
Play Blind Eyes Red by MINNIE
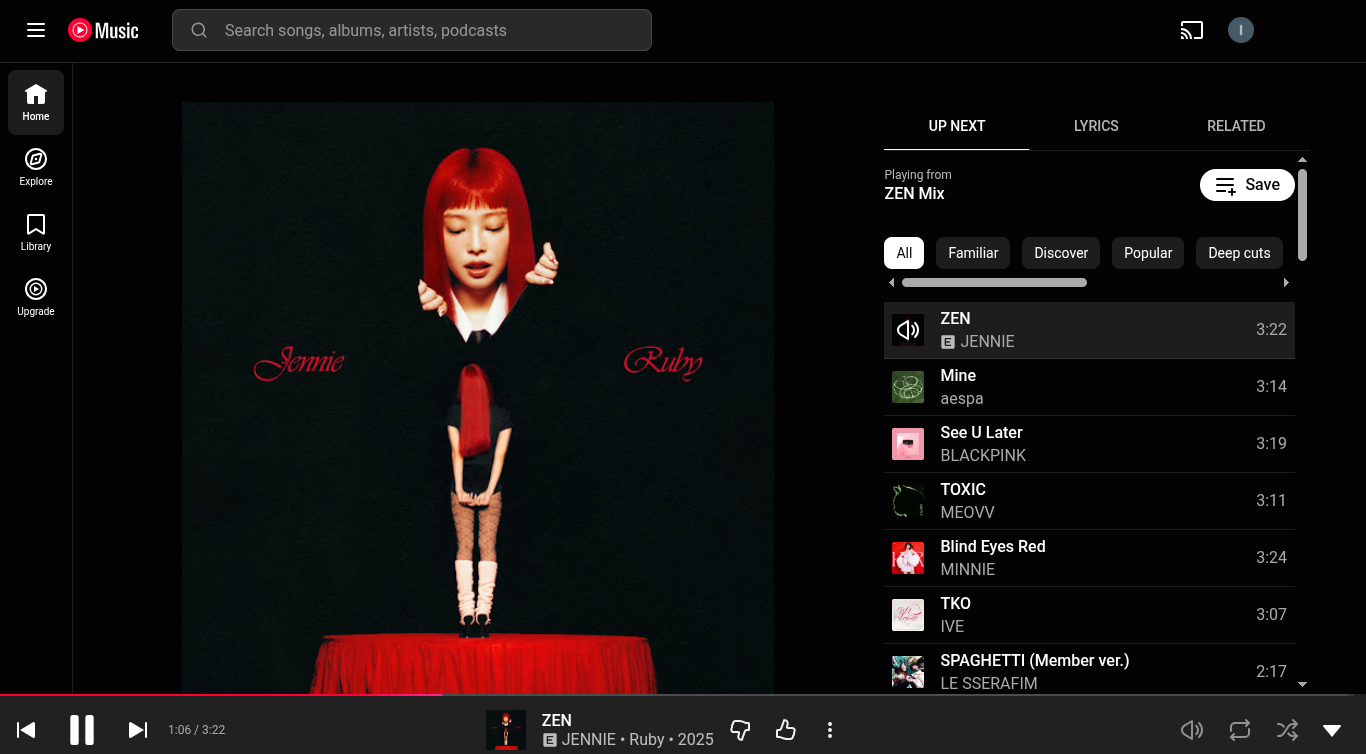[1089, 558]
